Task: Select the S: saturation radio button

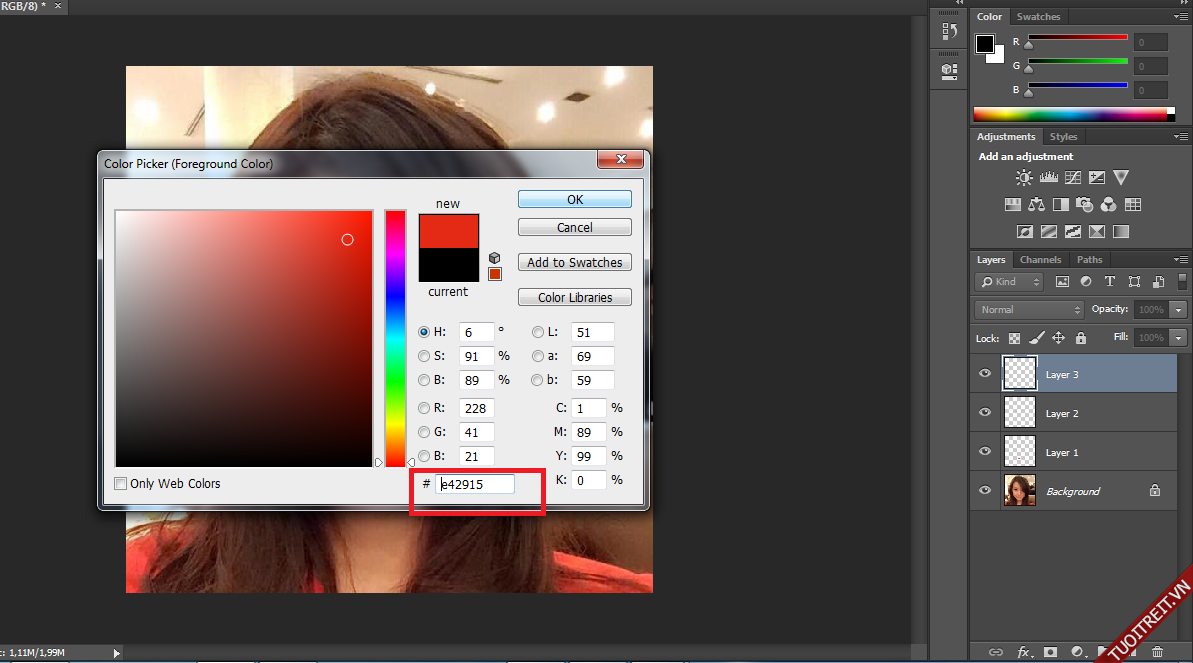Action: (424, 356)
